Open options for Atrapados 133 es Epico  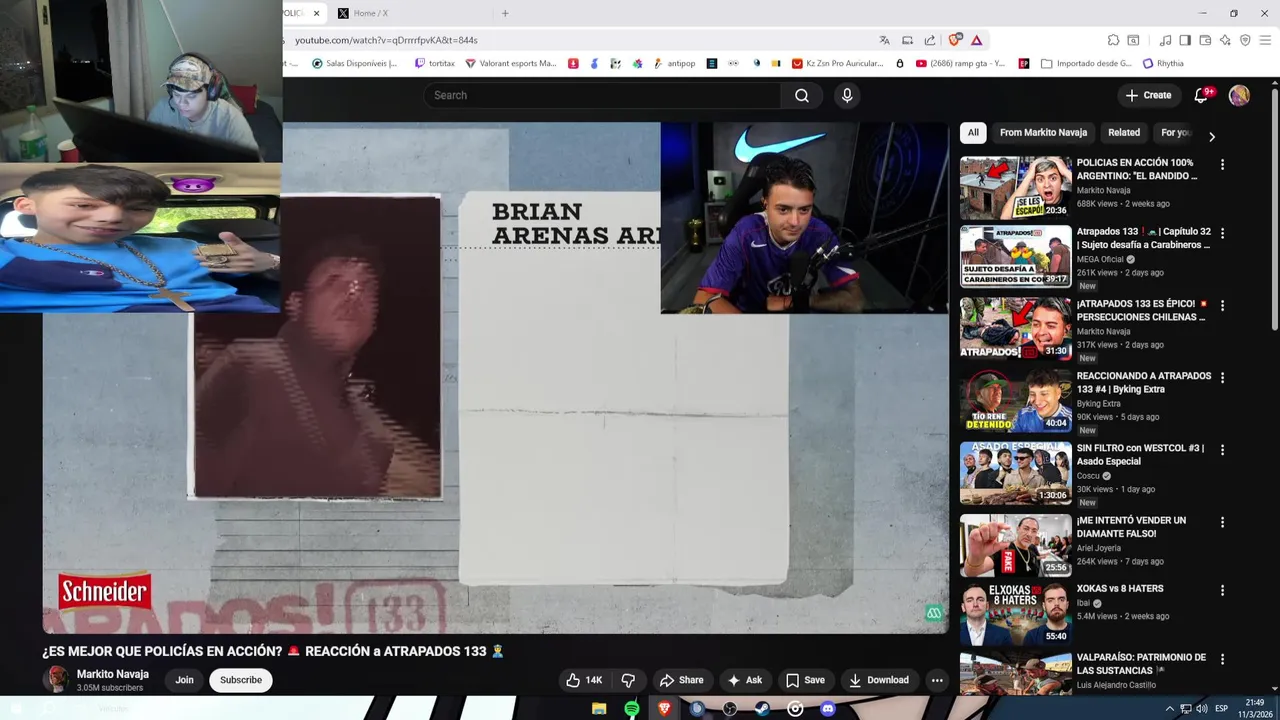[1222, 305]
